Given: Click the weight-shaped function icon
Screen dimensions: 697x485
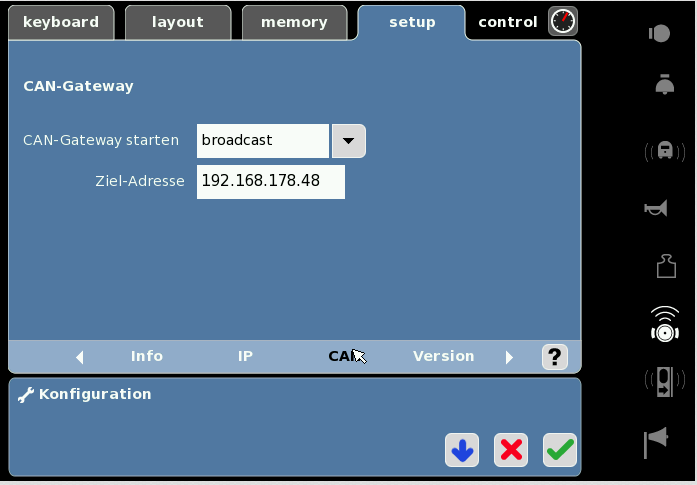Looking at the screenshot, I should click(x=666, y=265).
